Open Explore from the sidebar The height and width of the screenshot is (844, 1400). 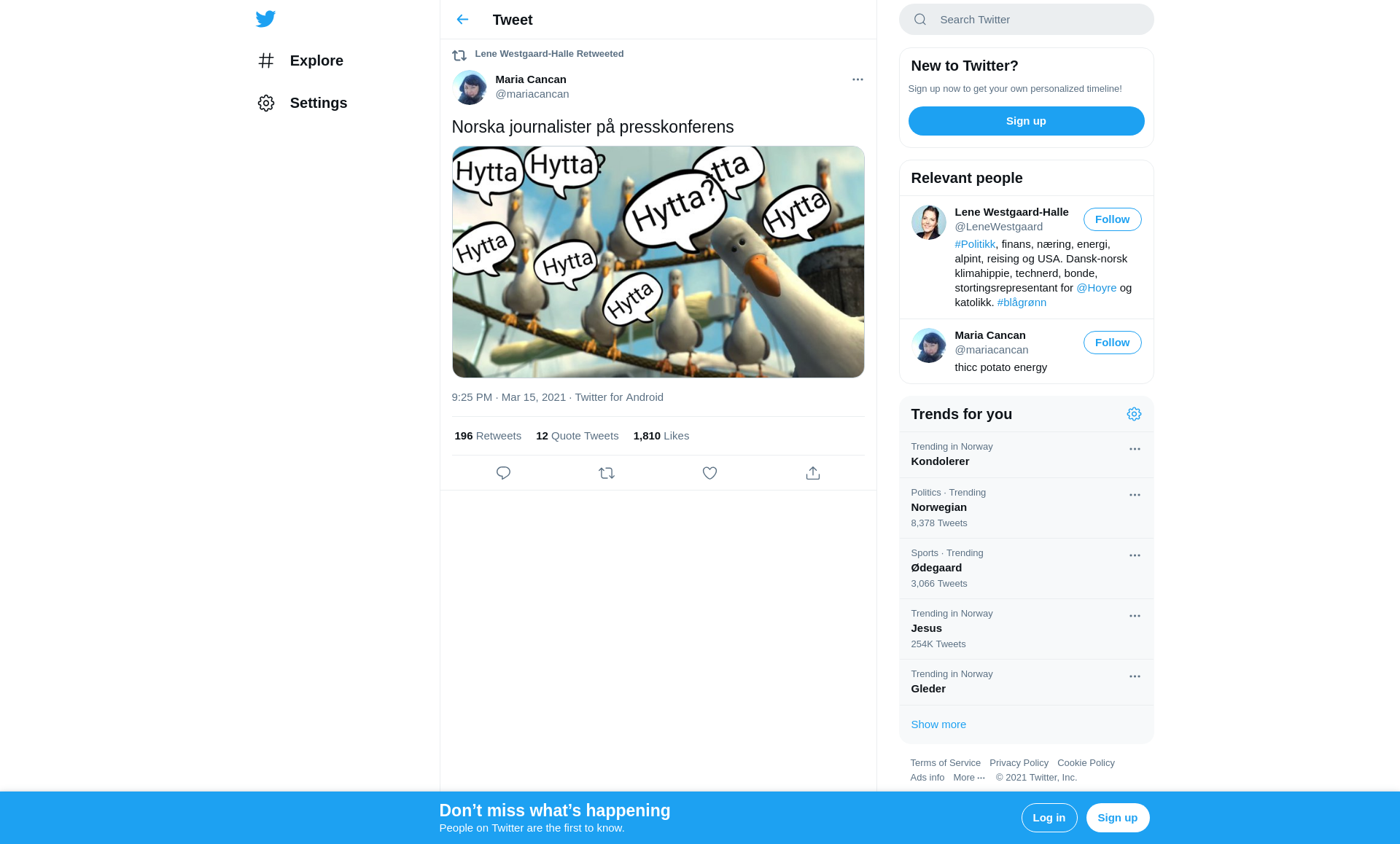coord(300,60)
